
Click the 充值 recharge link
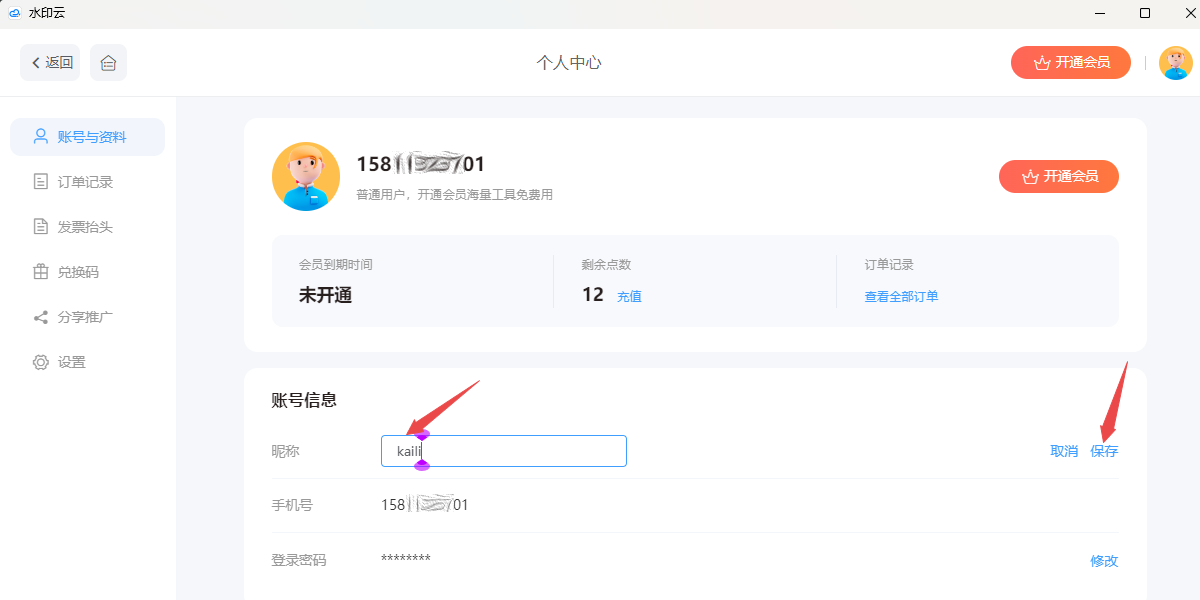[x=629, y=296]
